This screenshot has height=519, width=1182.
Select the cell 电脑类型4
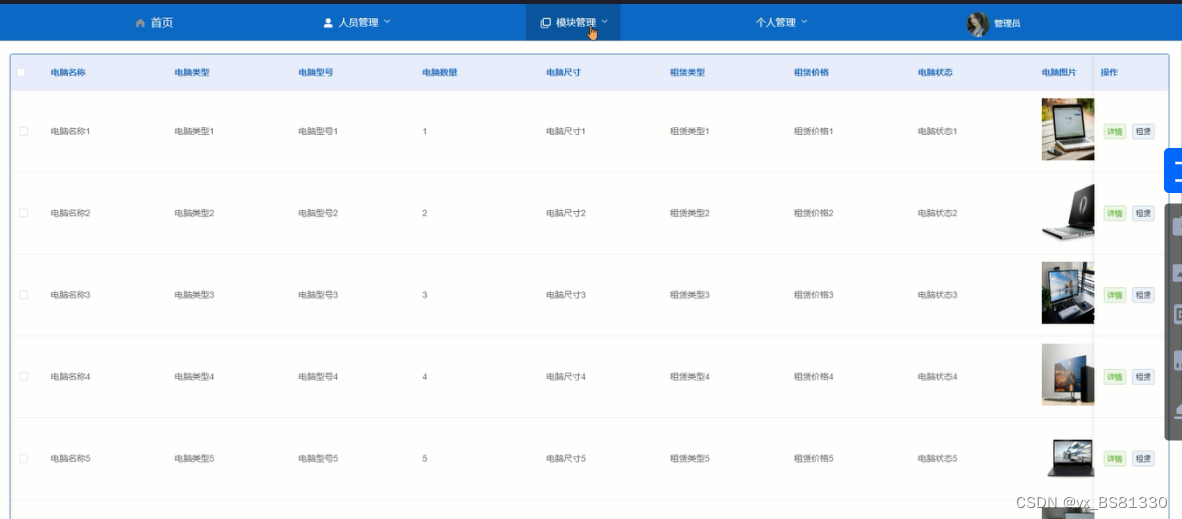coord(194,376)
